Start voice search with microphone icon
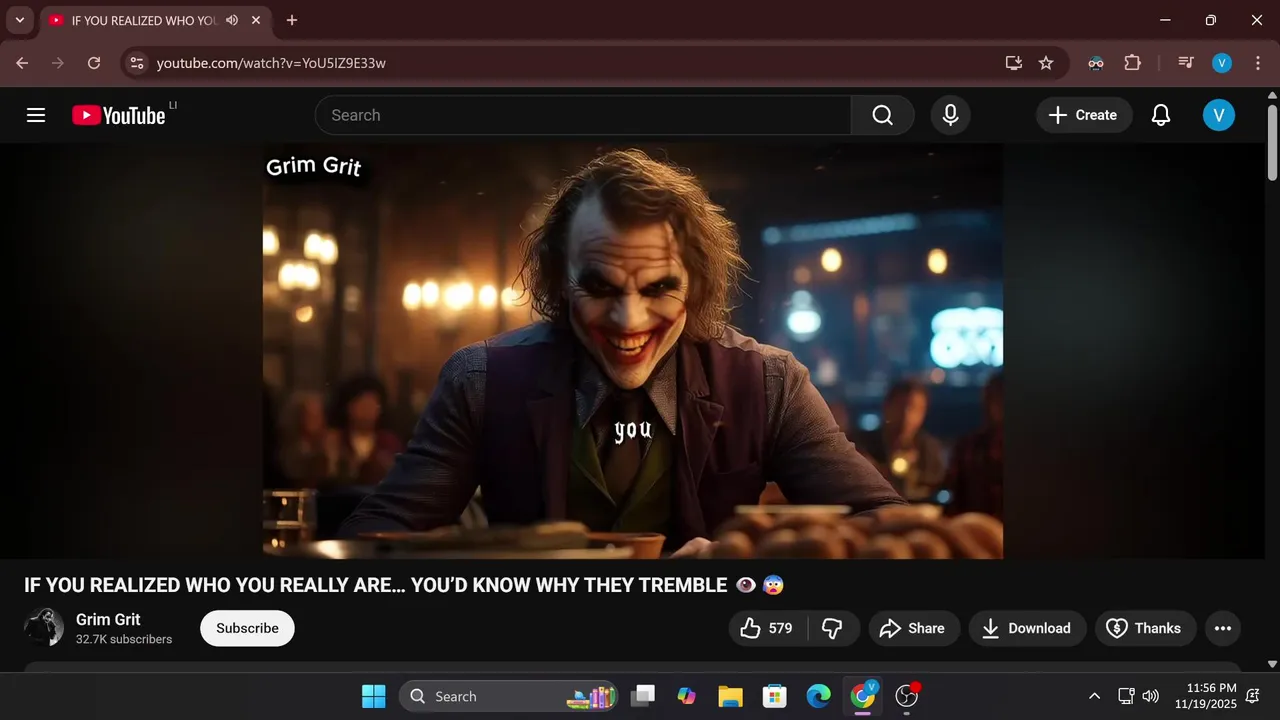 pyautogui.click(x=950, y=115)
